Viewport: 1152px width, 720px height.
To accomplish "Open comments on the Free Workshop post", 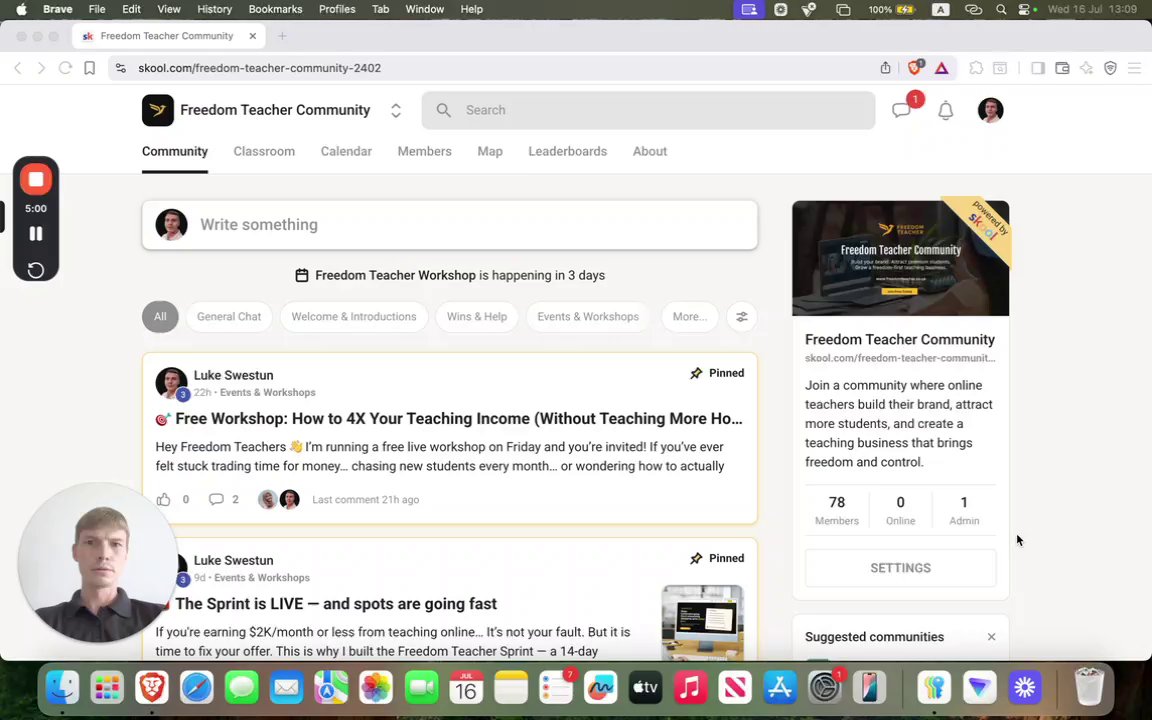I will tap(216, 500).
